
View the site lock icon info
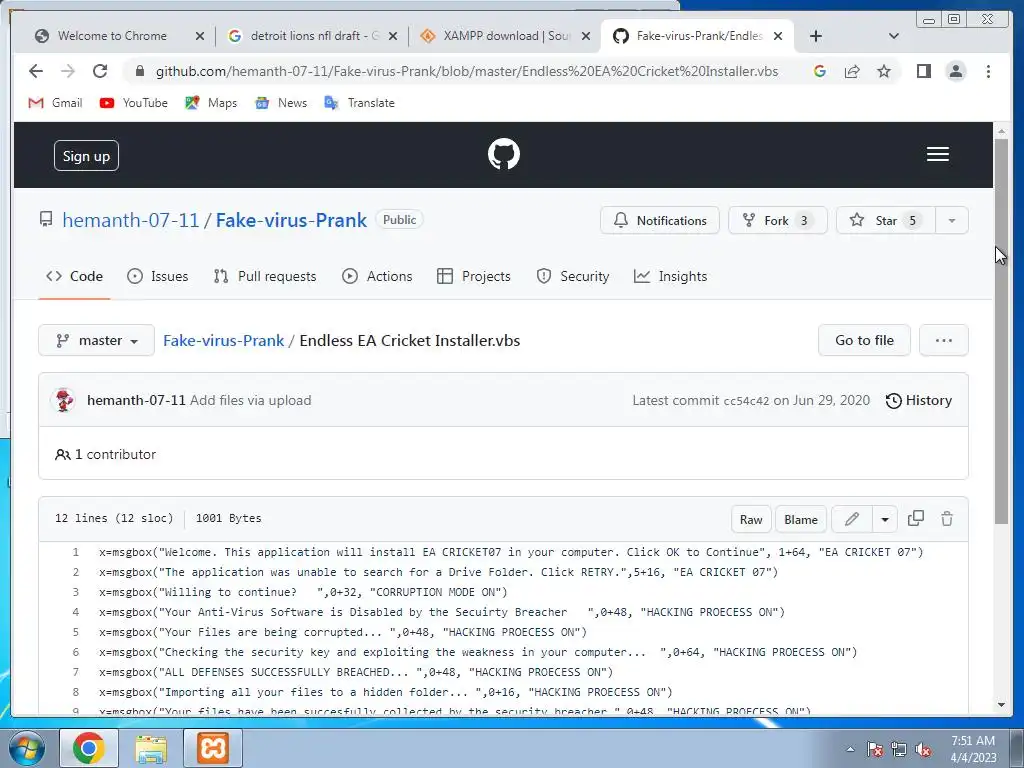(139, 71)
